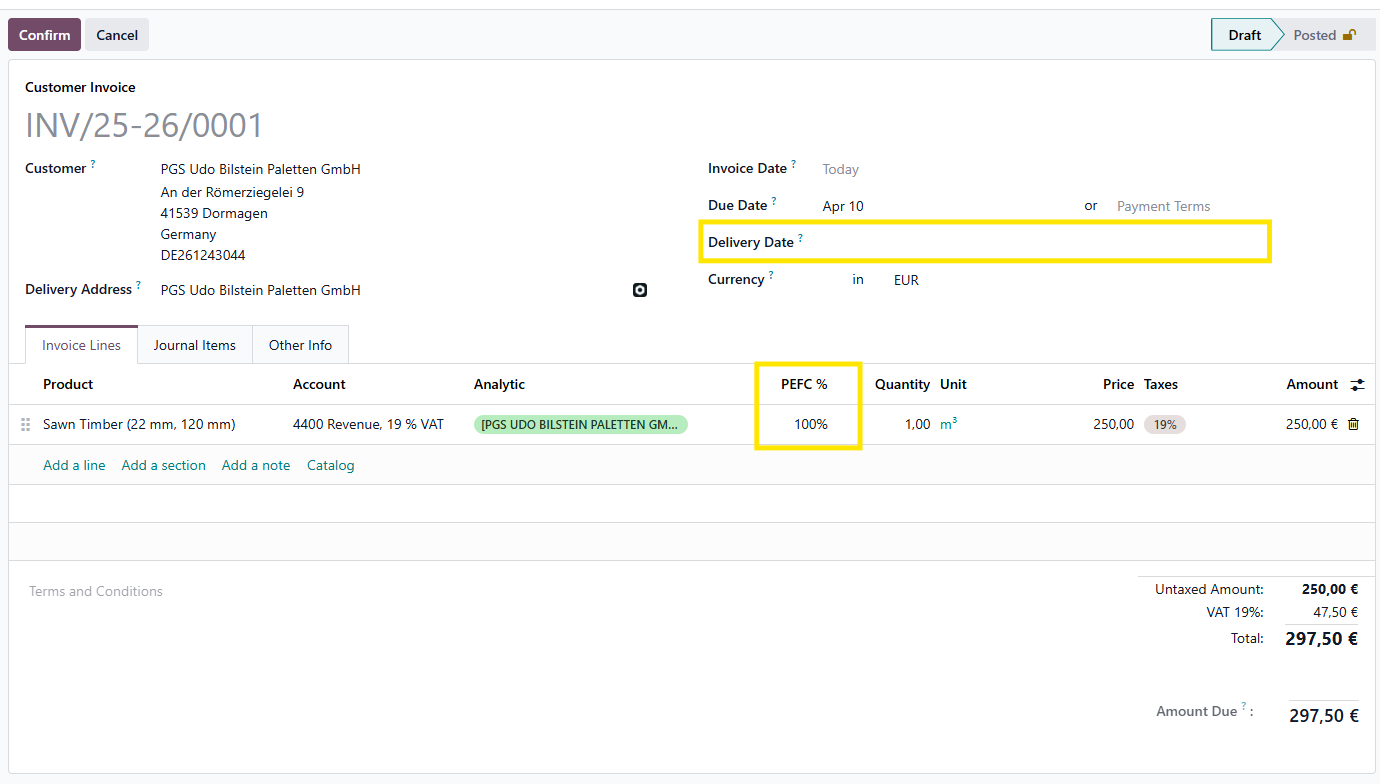Delete the Sawn Timber invoice line
The height and width of the screenshot is (784, 1380).
1353,424
